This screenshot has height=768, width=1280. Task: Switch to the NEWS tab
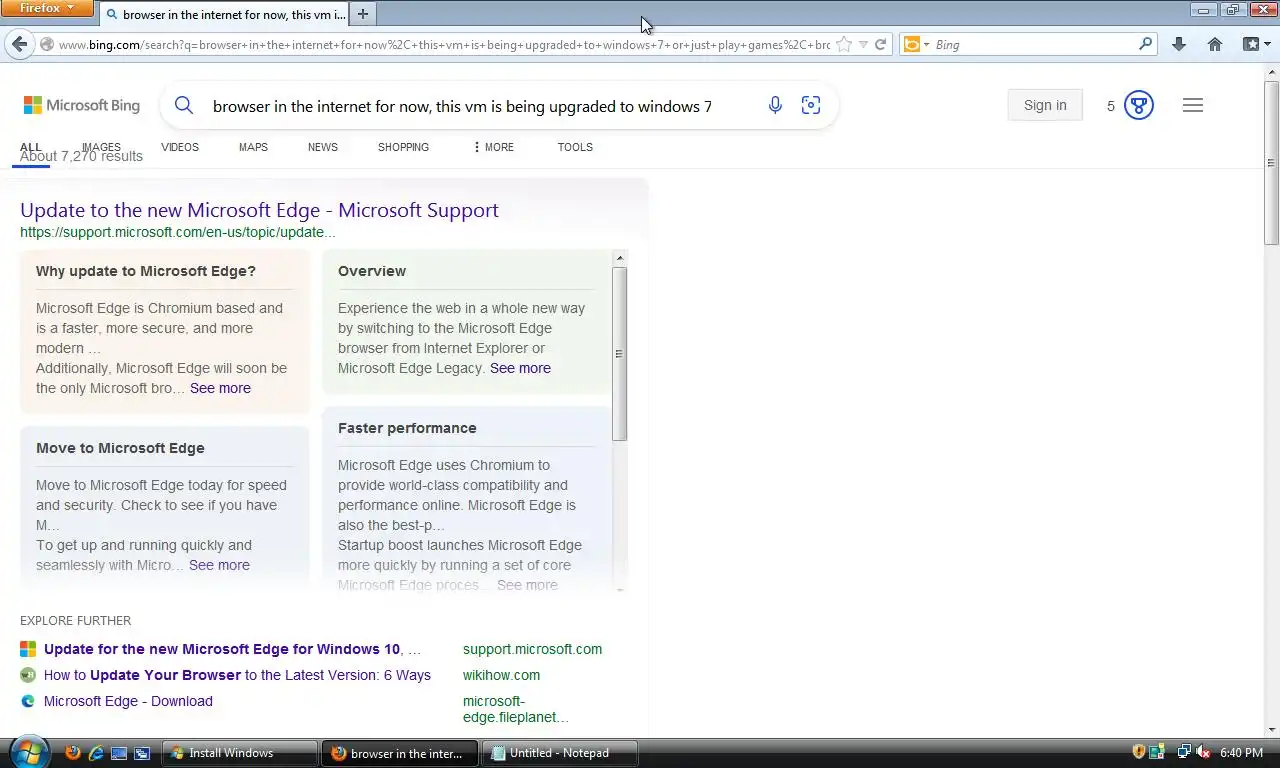point(323,147)
